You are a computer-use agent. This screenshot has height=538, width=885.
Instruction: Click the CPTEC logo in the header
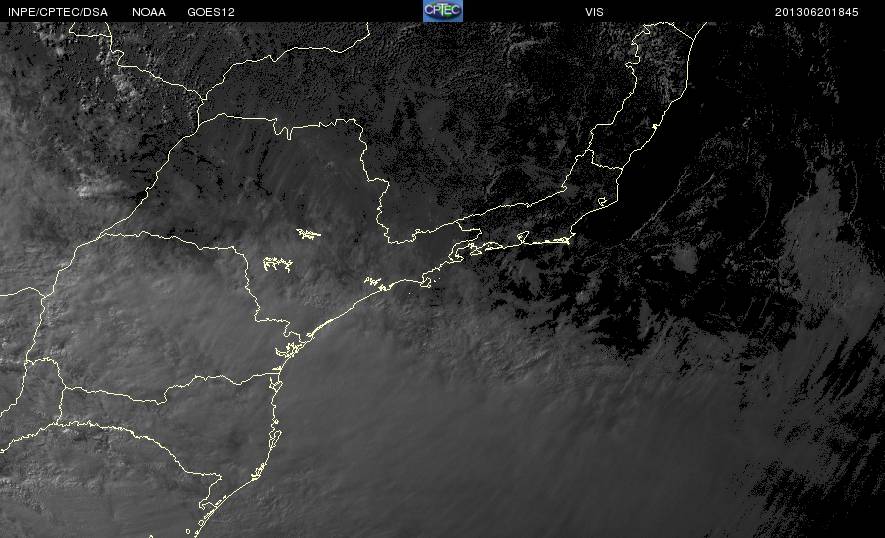[443, 11]
